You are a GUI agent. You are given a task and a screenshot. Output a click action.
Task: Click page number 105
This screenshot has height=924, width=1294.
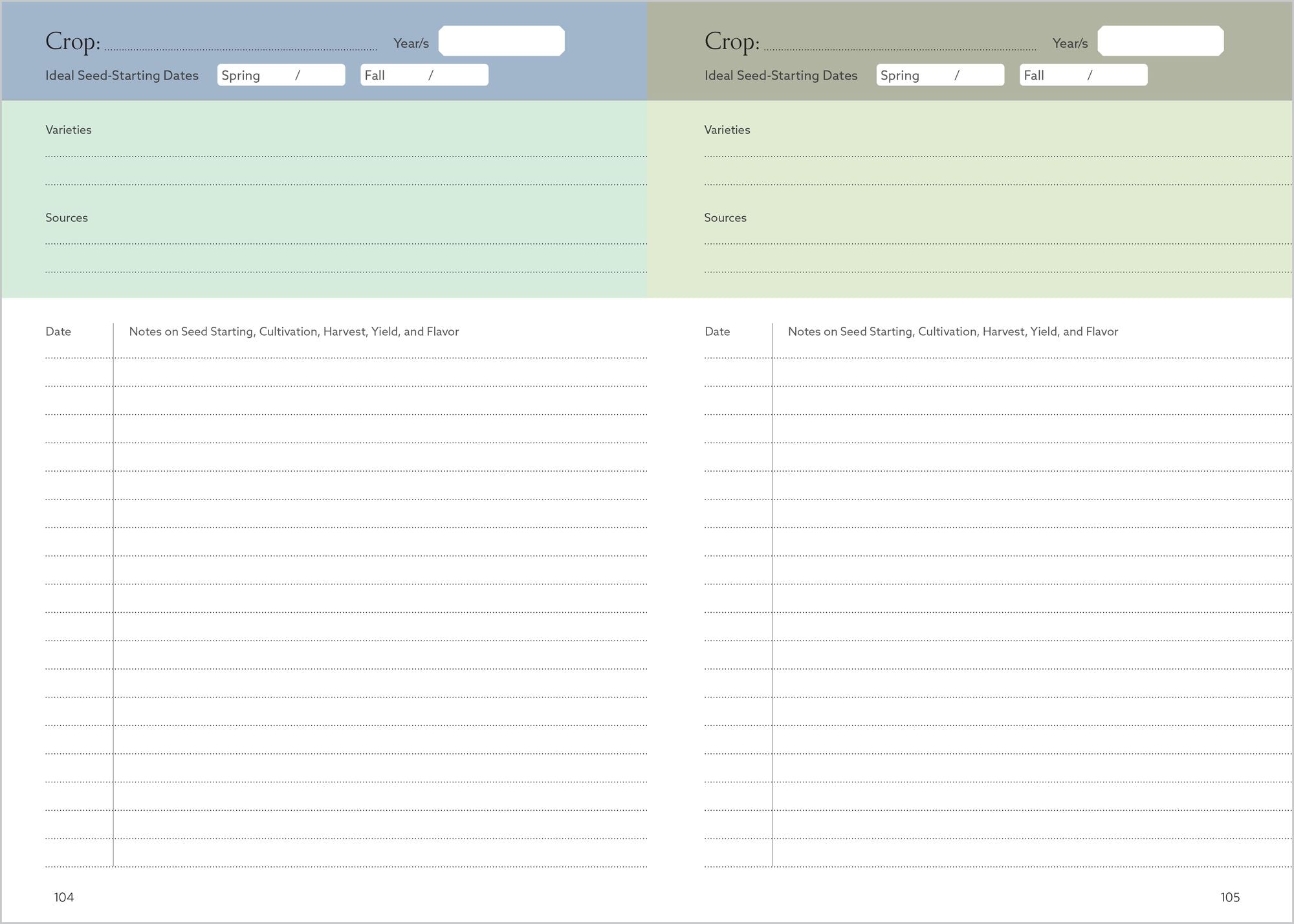point(1230,897)
